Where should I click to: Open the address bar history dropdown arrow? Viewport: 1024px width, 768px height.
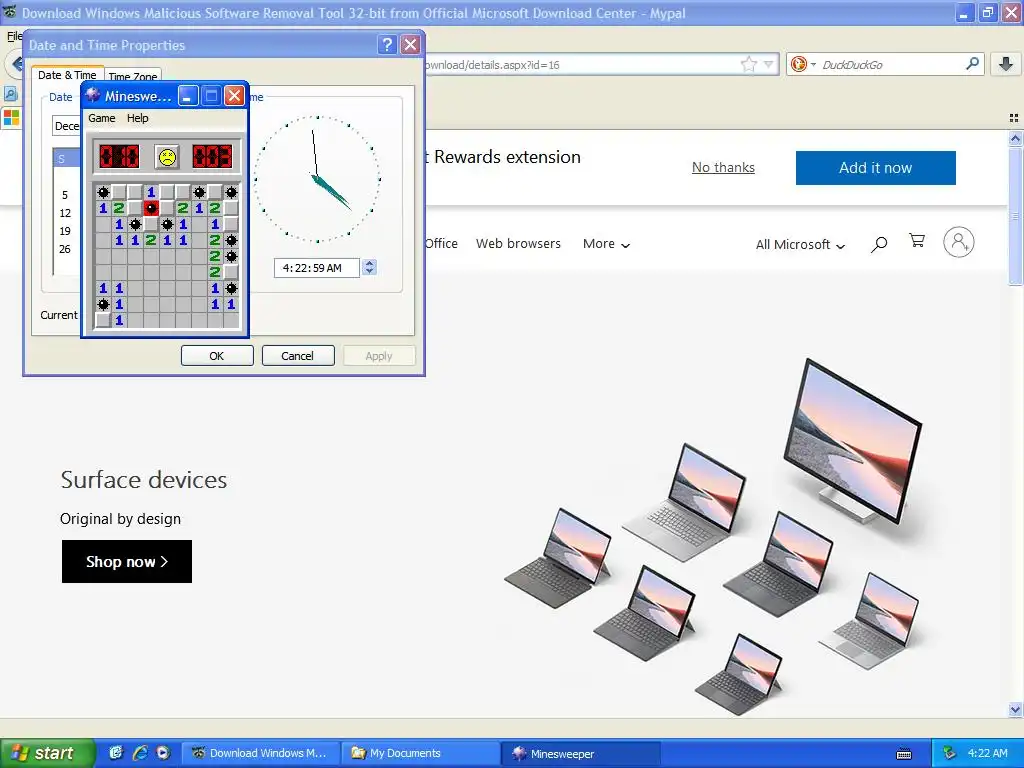[769, 64]
